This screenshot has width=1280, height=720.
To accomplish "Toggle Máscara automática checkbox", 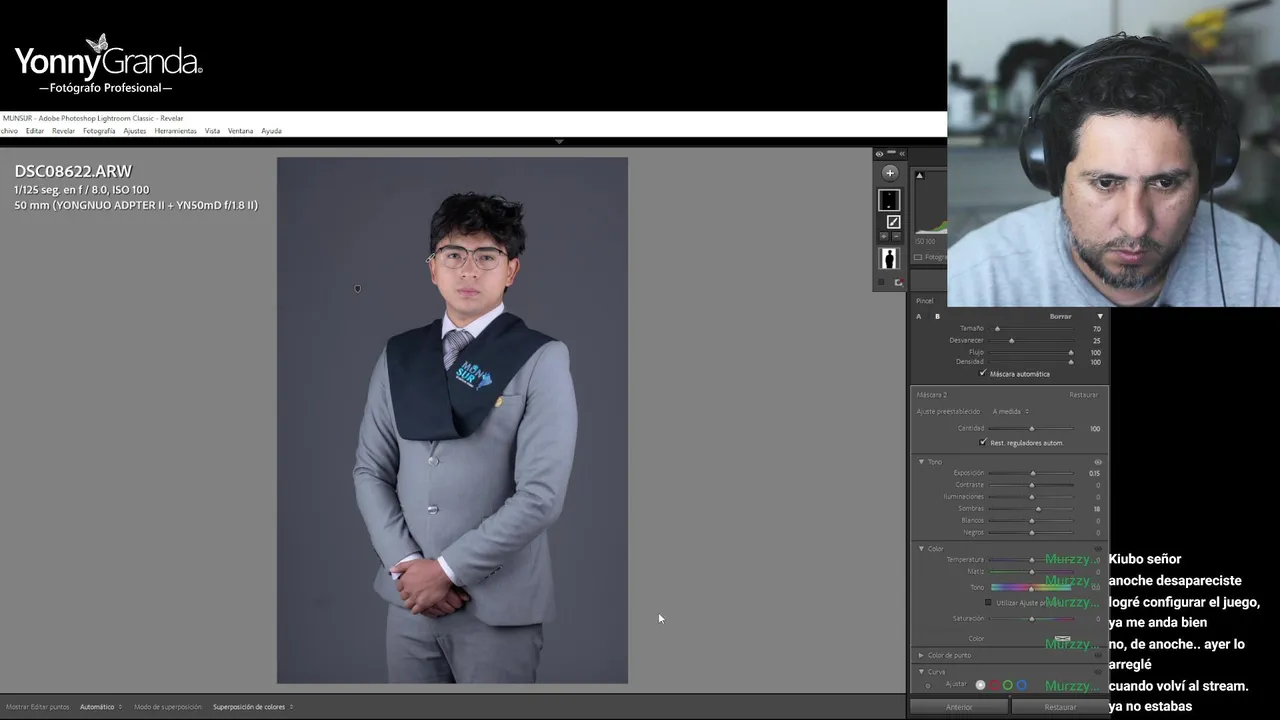I will [983, 373].
